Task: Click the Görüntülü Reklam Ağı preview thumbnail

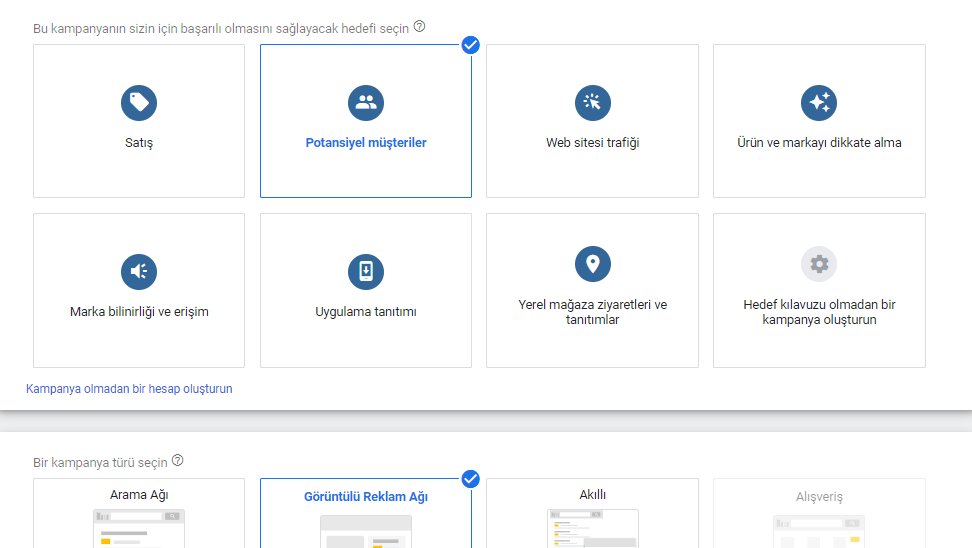Action: [x=366, y=531]
